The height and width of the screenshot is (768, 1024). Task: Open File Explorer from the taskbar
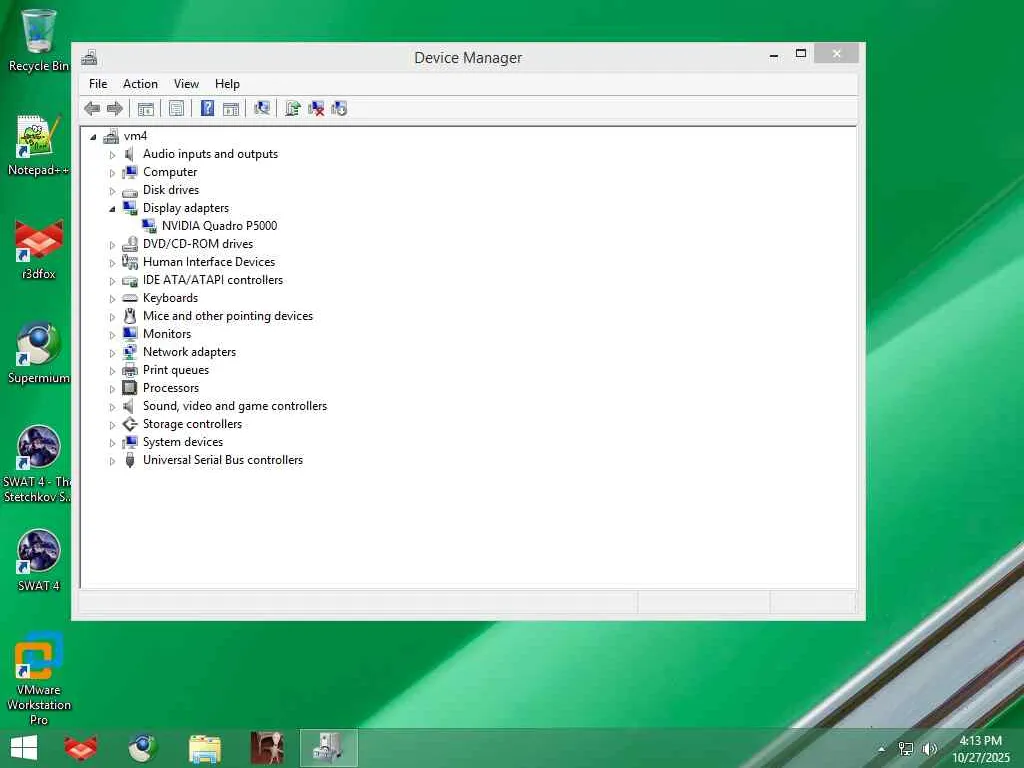(205, 748)
